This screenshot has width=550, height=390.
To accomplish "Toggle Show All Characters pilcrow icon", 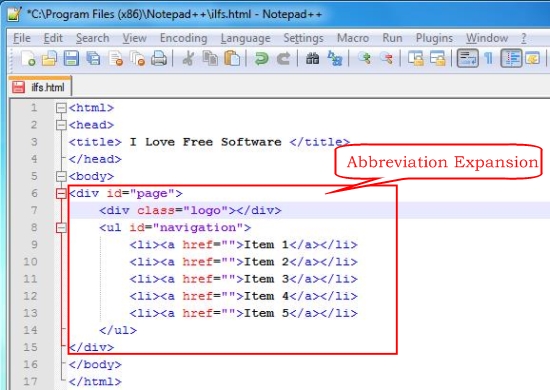I will (488, 58).
